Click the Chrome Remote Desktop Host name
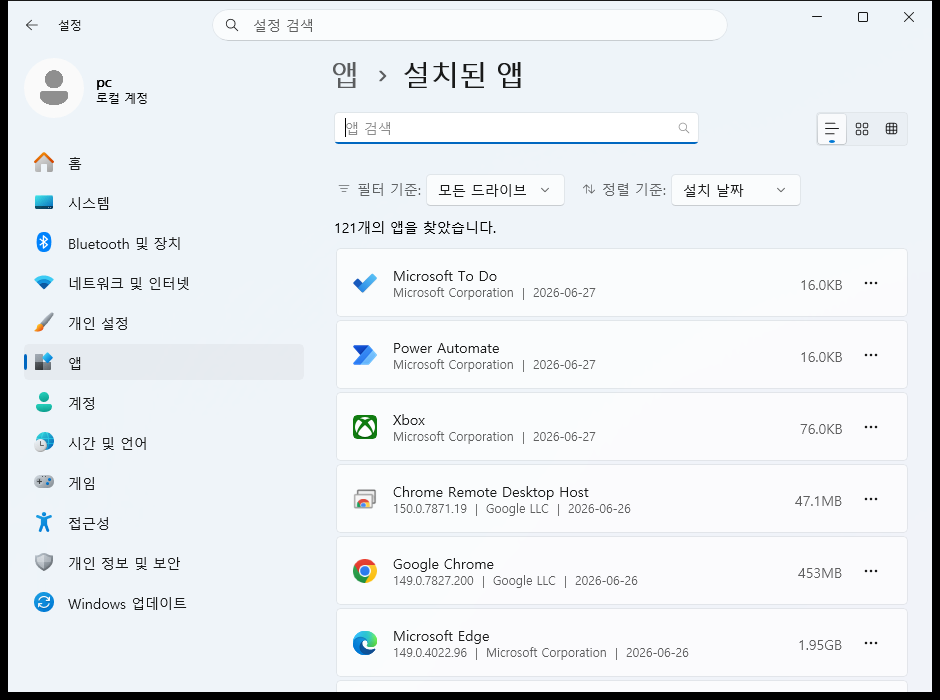This screenshot has height=700, width=940. [490, 492]
